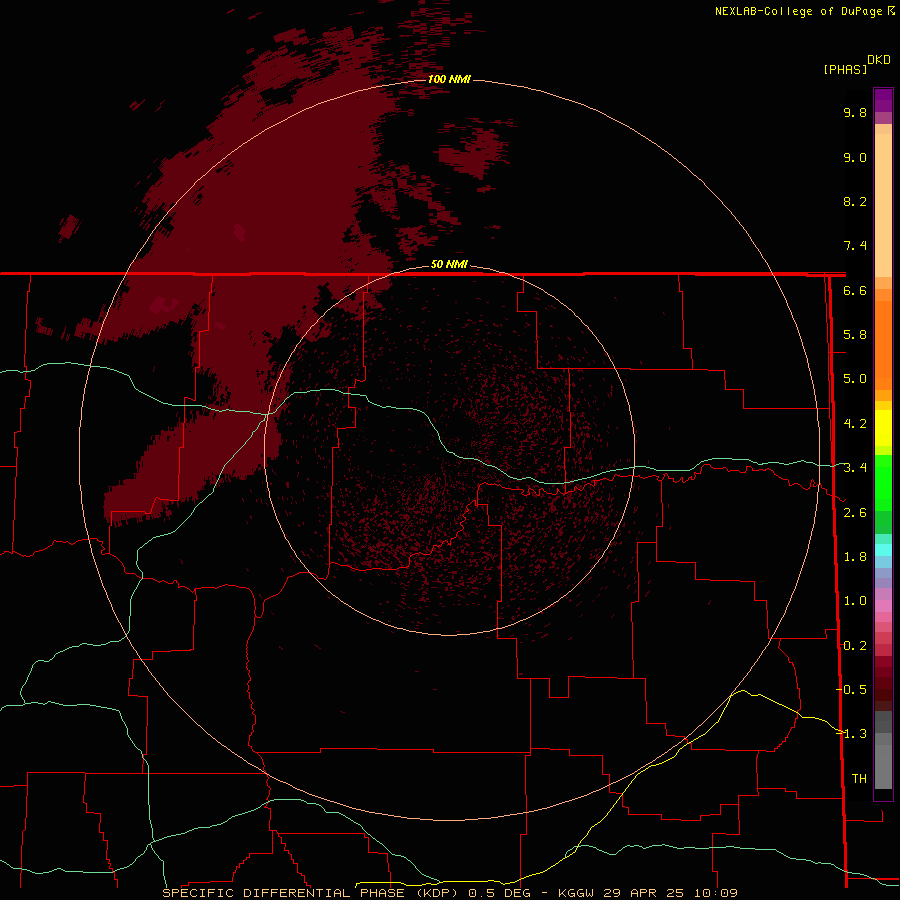Click the -0.5 value on the color scale
This screenshot has width=900, height=900.
coord(851,690)
